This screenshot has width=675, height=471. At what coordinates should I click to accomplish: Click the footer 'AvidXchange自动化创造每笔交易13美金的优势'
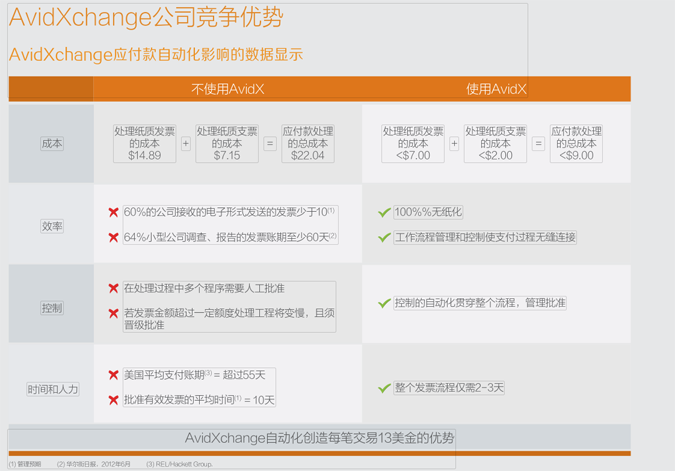(319, 438)
